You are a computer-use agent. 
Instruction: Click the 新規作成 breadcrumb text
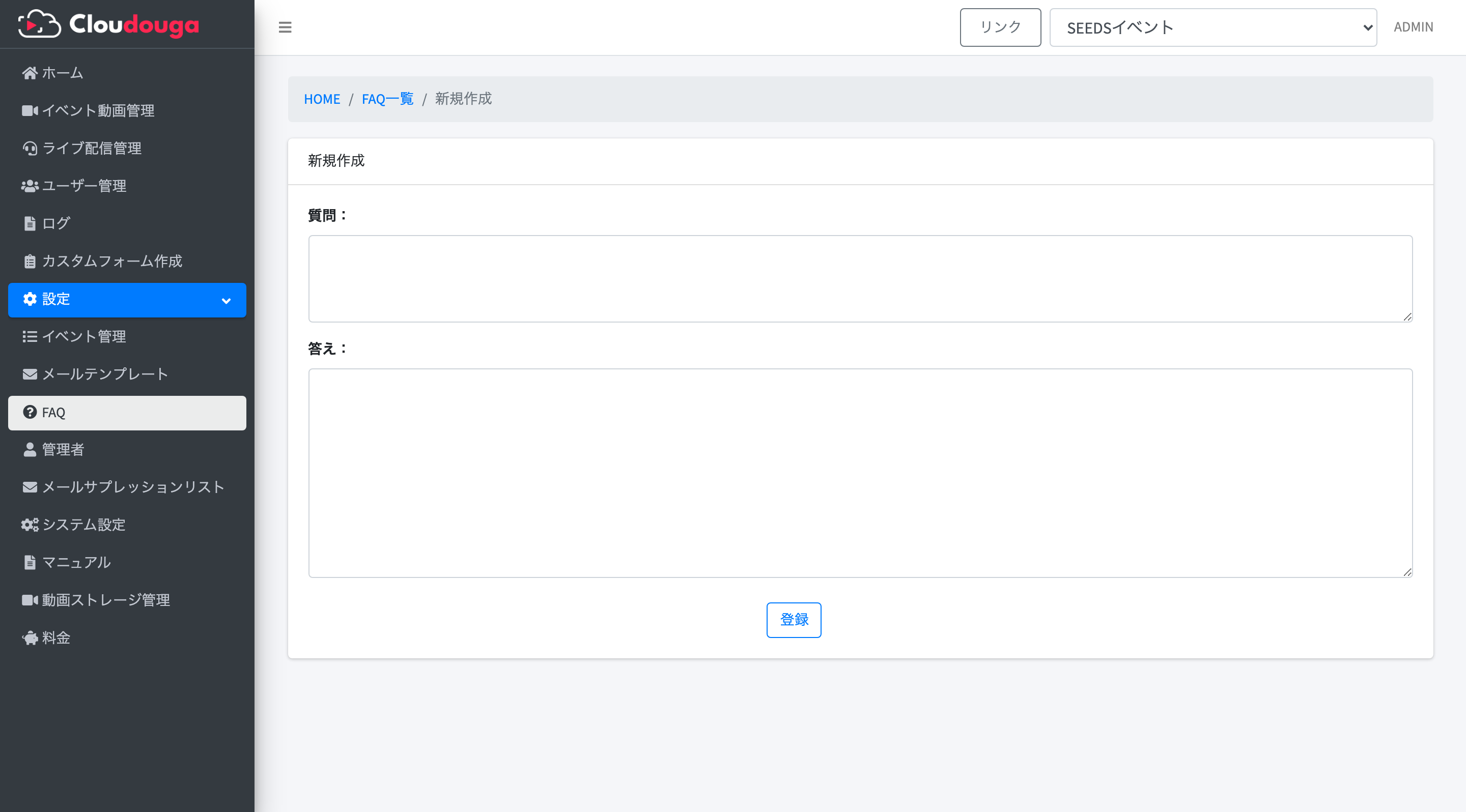[x=463, y=99]
